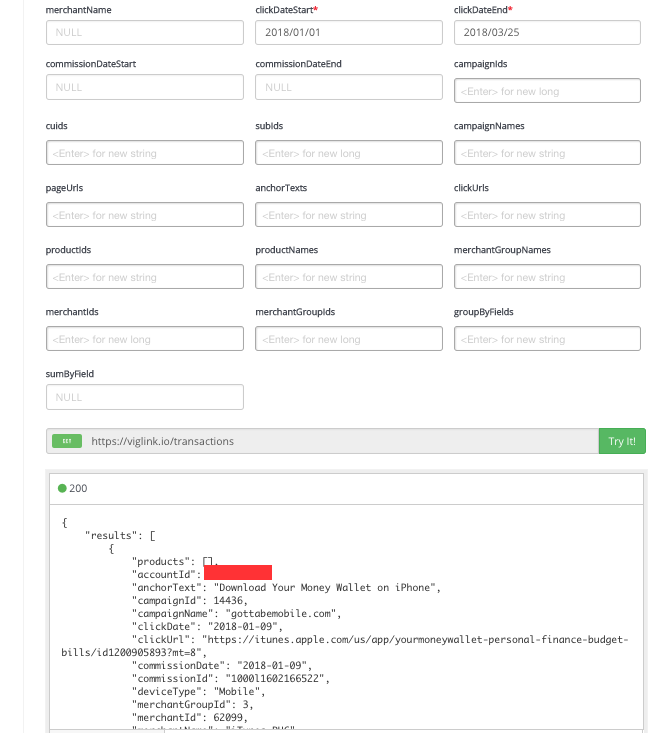Click the itunes.apple.com clickUrl value
662x733 pixels.
point(345,646)
